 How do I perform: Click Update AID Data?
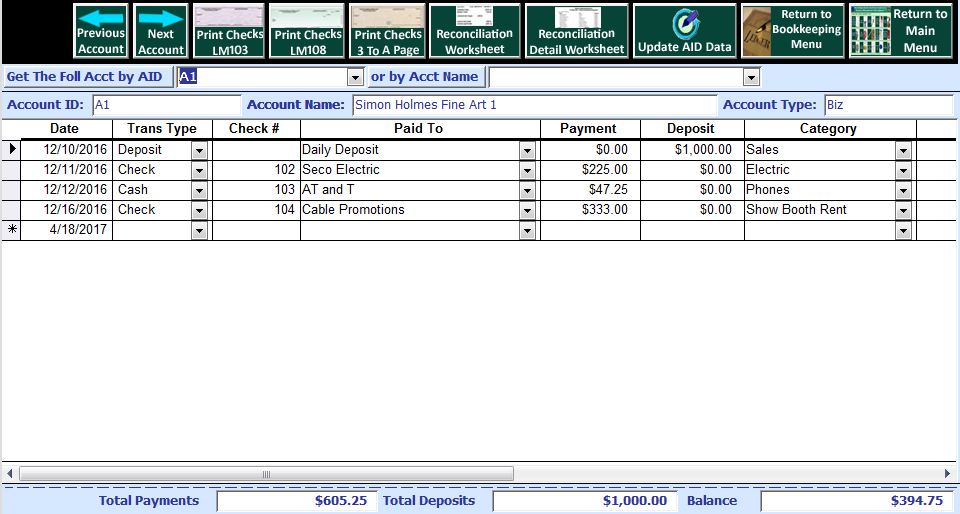[x=684, y=31]
